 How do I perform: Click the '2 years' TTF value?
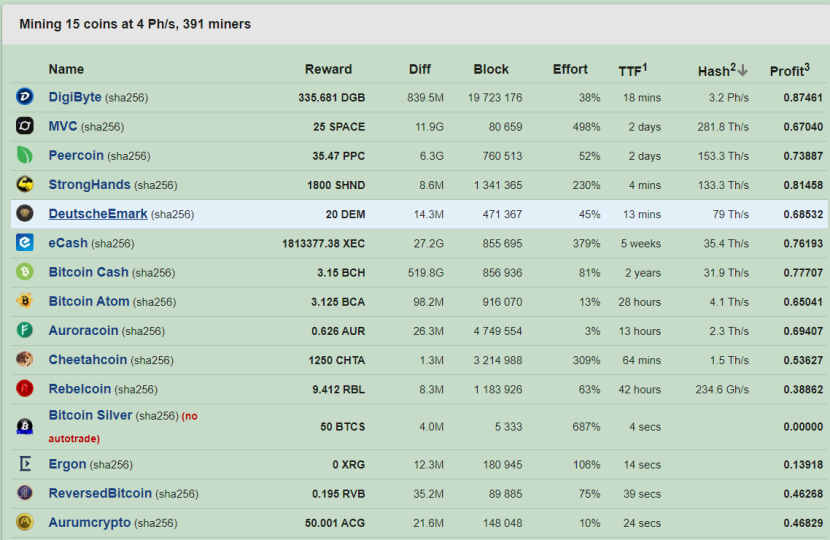click(643, 273)
